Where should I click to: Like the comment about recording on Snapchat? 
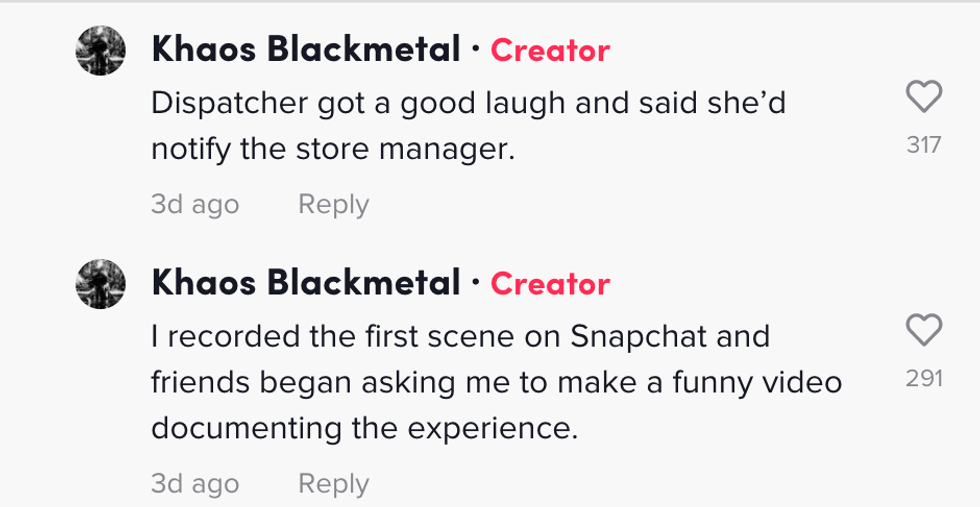click(923, 330)
